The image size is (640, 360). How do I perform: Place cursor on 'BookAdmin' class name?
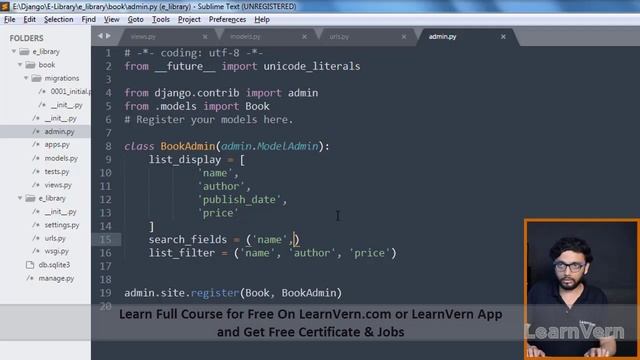tap(187, 146)
